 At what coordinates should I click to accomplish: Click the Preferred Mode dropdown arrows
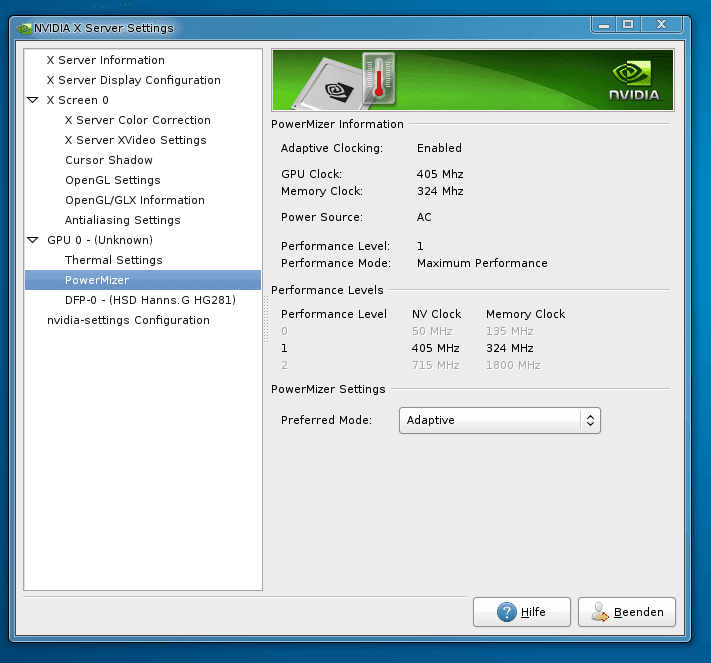click(x=590, y=420)
